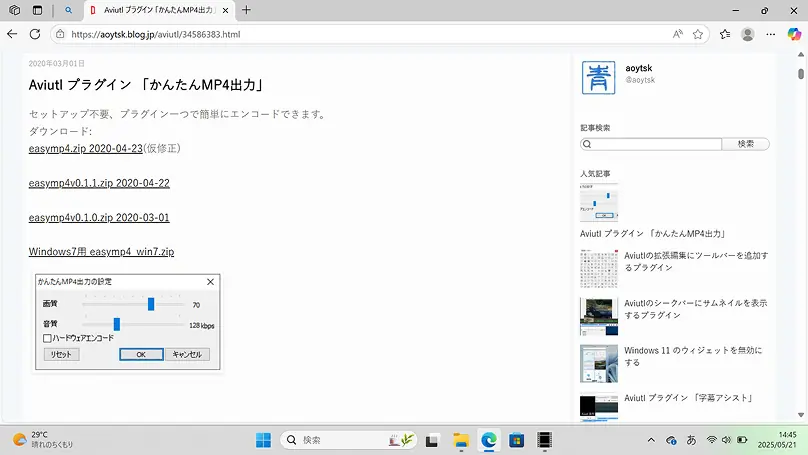View site information lock icon
808x455 pixels.
(x=60, y=34)
